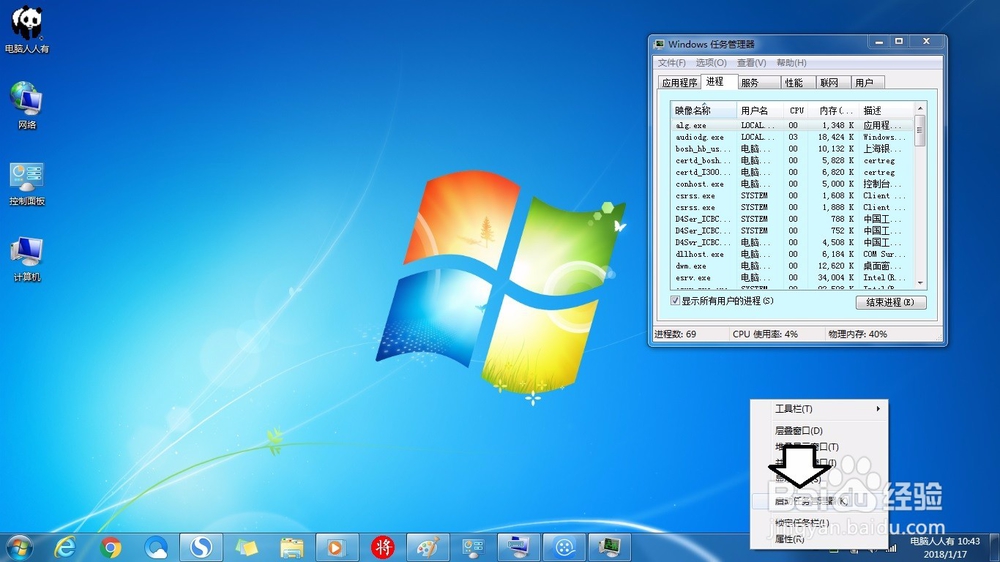Open the film reel video taskbar icon
The width and height of the screenshot is (1000, 562).
tap(564, 547)
